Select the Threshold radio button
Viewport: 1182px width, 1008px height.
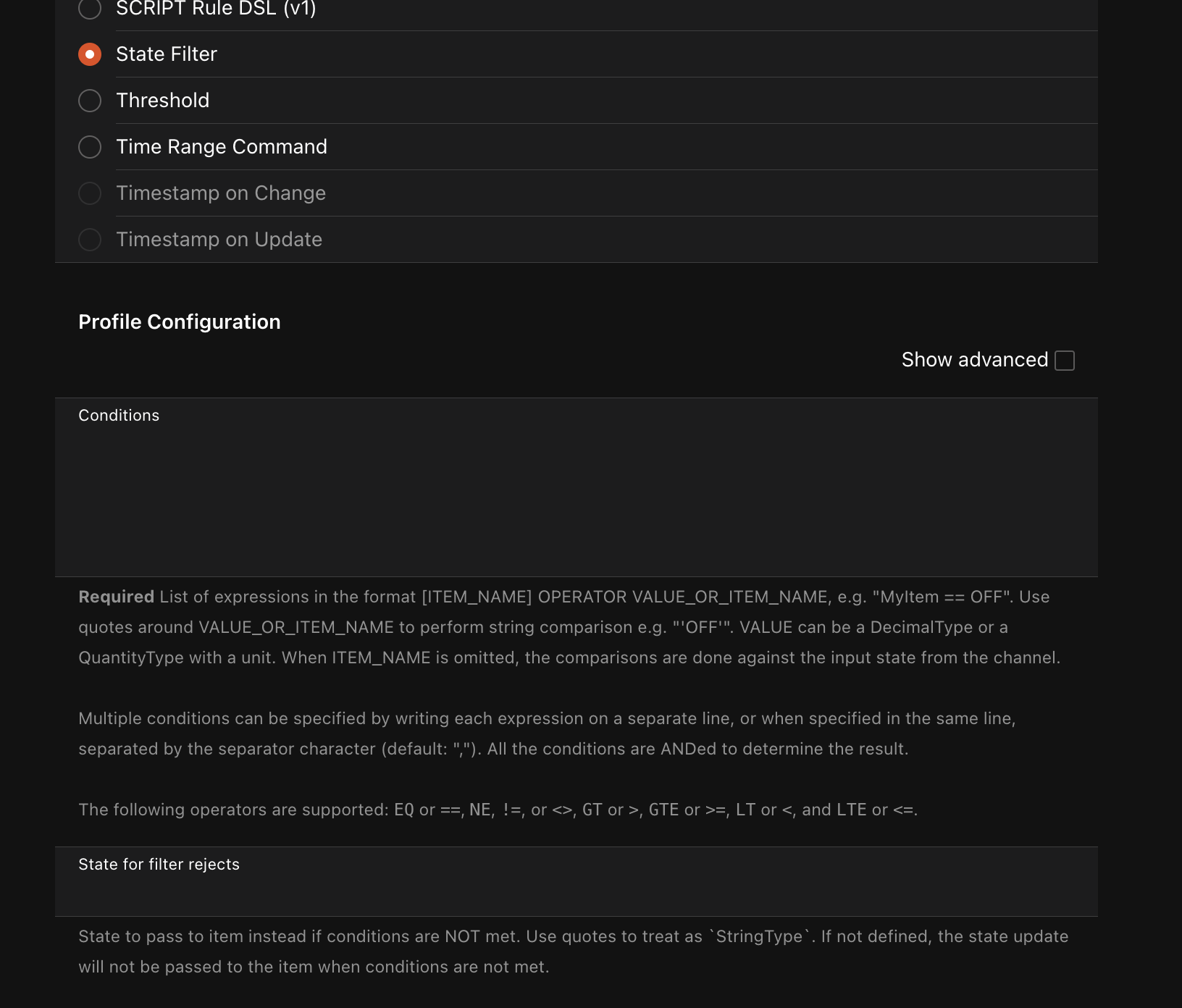(x=90, y=101)
